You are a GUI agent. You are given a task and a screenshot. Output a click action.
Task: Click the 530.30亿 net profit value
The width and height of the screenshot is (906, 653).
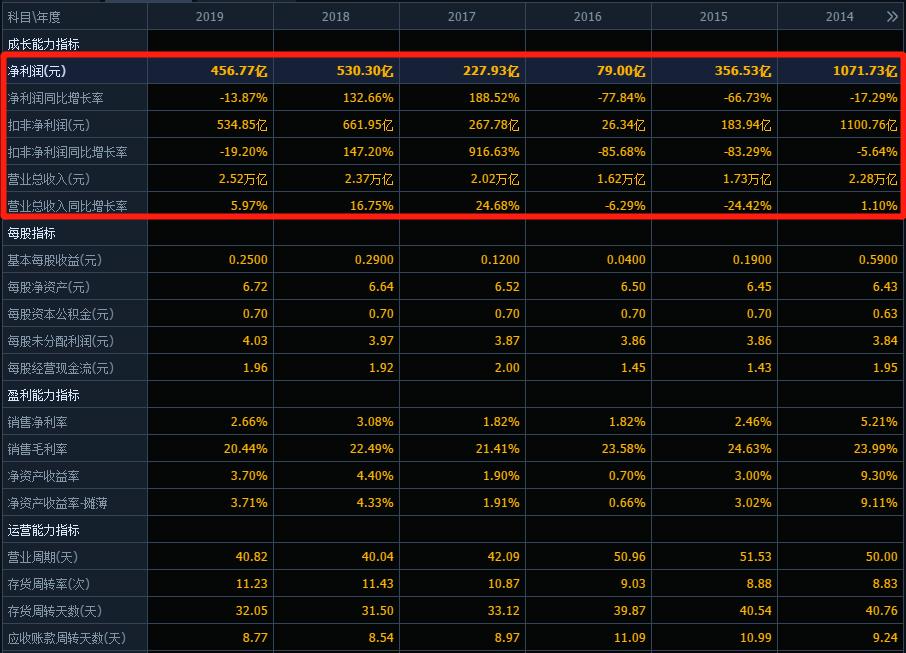tap(365, 71)
